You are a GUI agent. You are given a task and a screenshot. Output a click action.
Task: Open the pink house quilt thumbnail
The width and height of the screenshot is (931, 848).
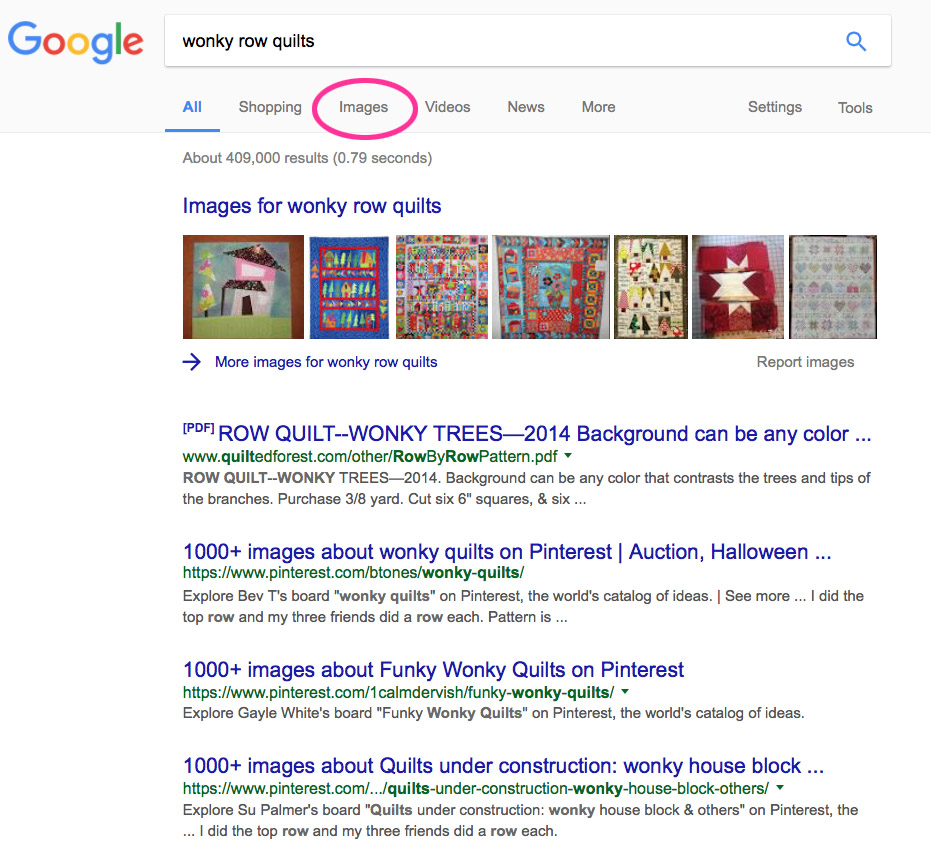click(x=243, y=287)
